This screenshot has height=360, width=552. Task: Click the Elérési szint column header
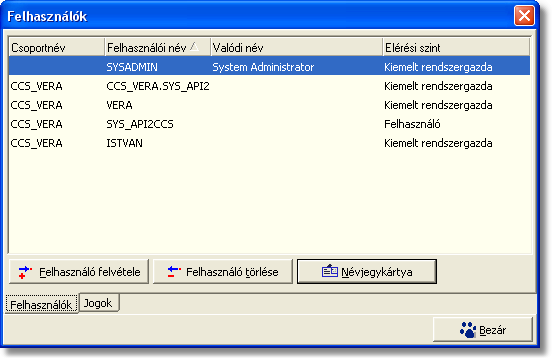(456, 48)
